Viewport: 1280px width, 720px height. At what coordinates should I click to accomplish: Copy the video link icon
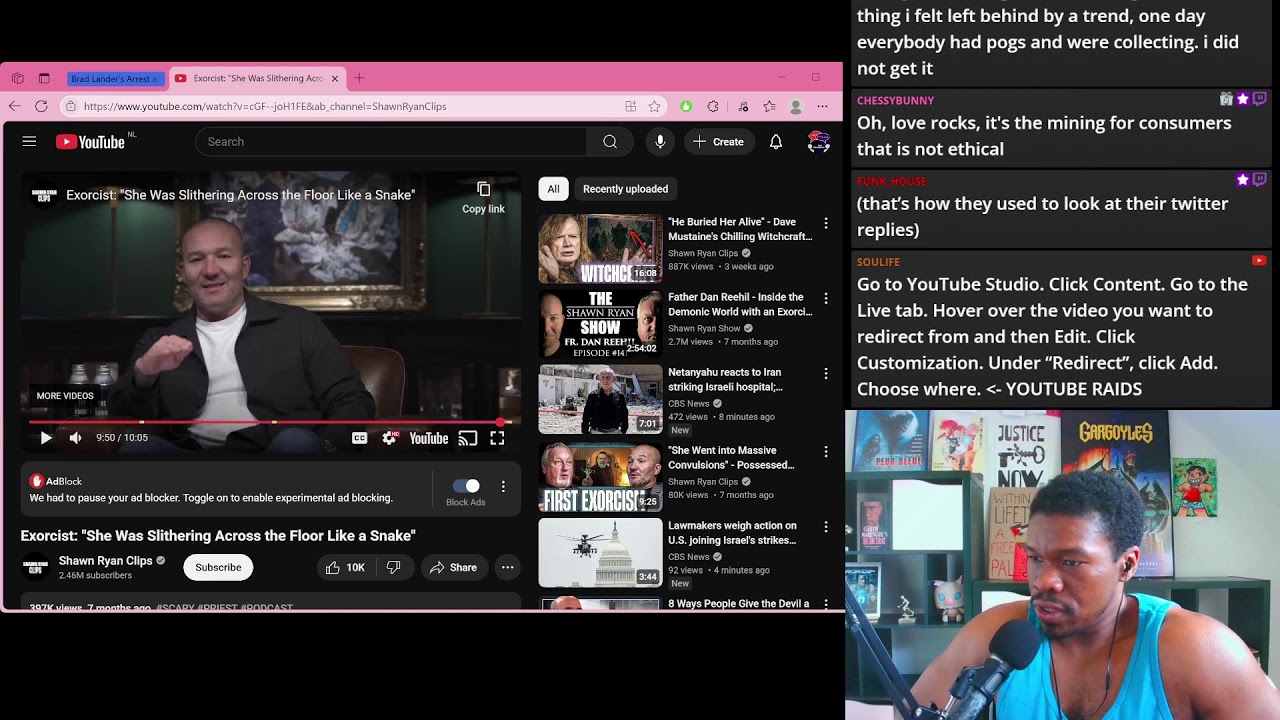[484, 189]
